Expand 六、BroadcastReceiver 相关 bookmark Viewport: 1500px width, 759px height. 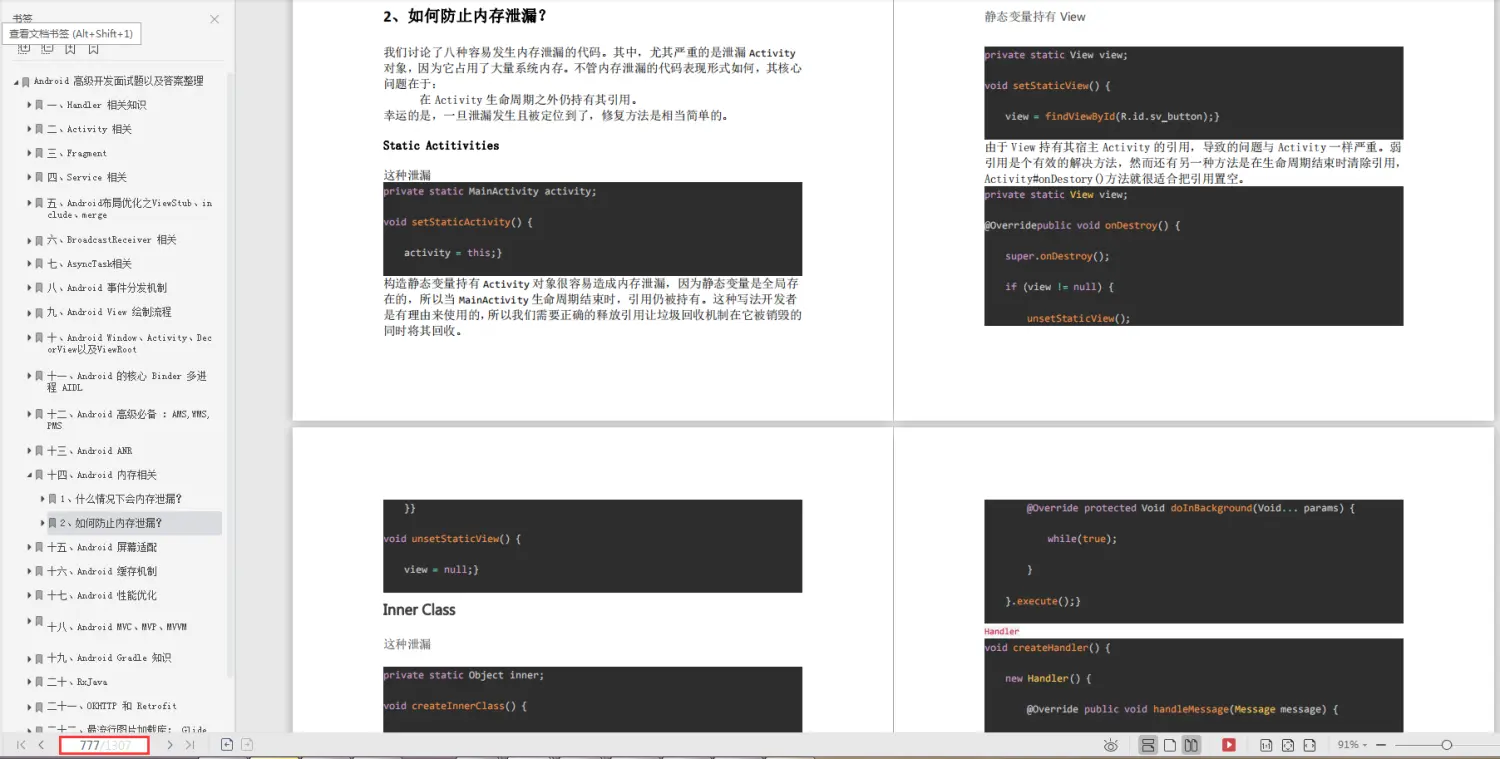tap(29, 240)
